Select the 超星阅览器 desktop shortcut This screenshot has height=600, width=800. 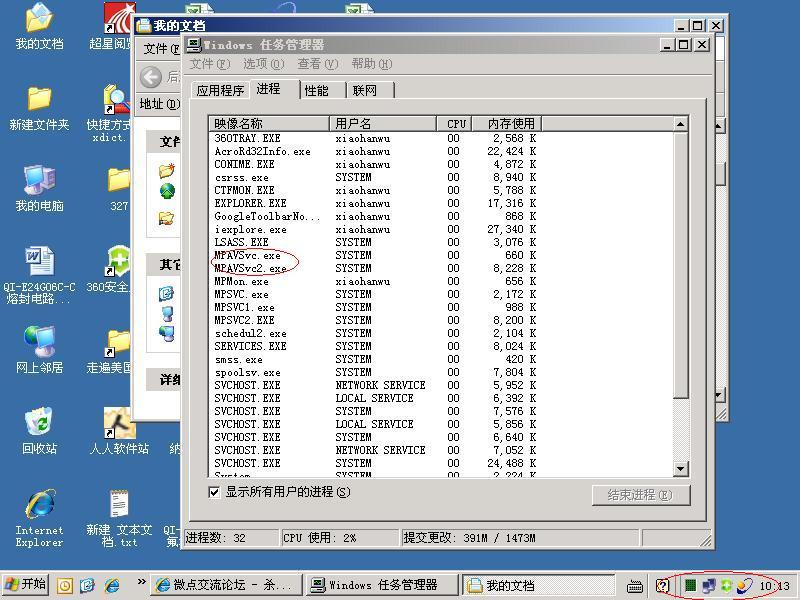tap(111, 27)
